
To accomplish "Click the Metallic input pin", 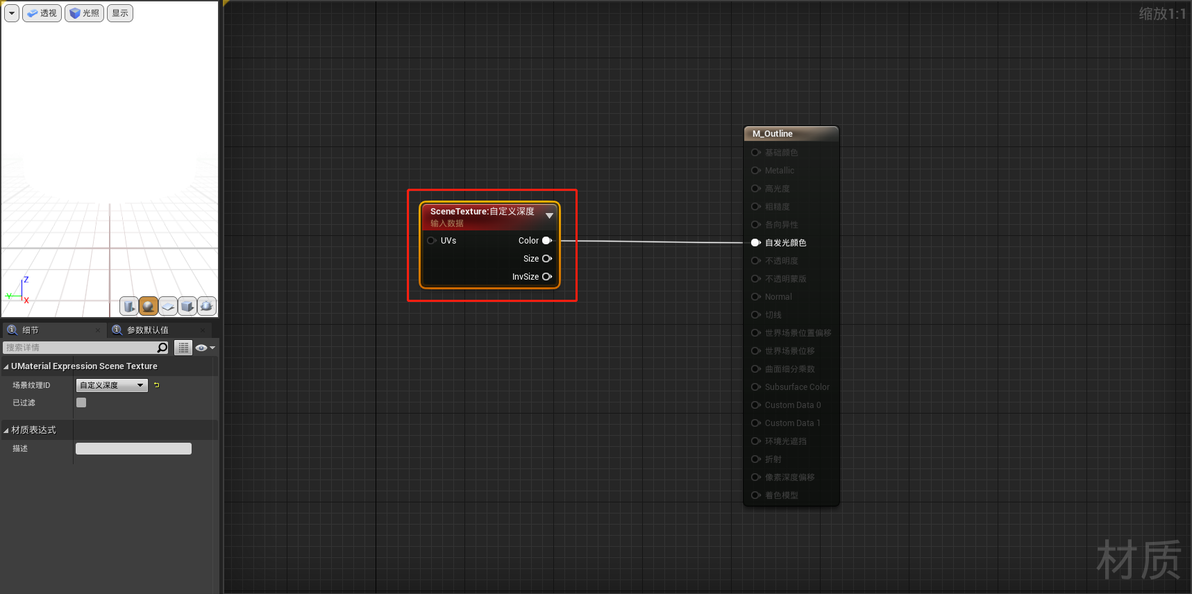I will coord(756,170).
